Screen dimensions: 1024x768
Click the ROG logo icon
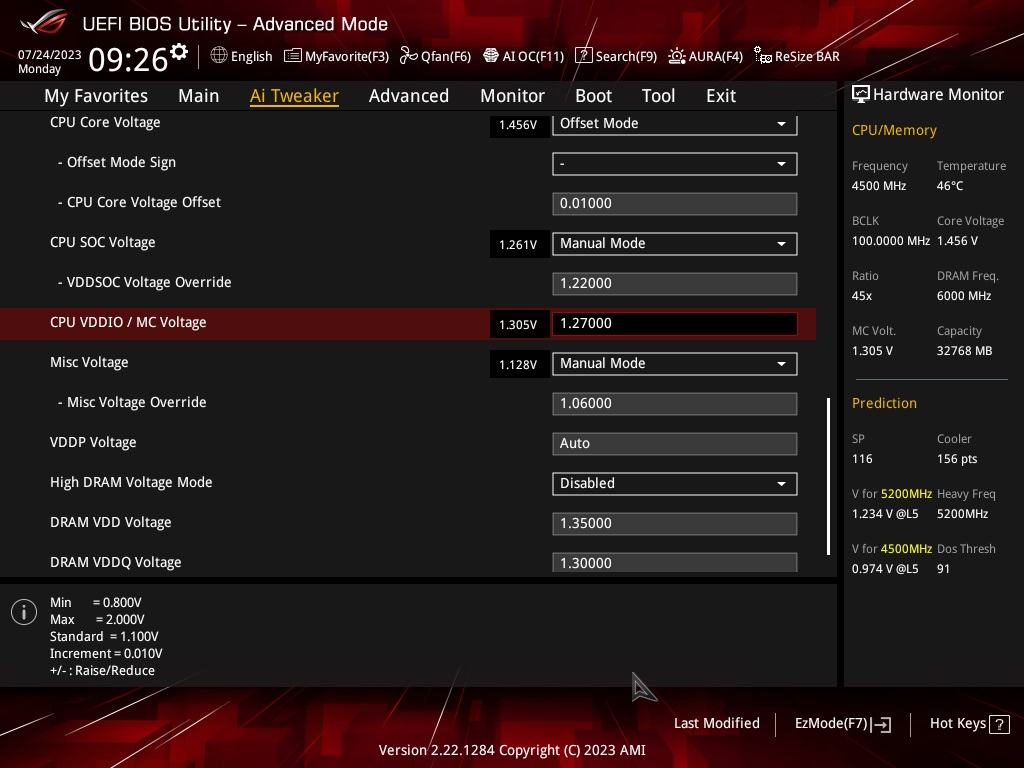coord(44,22)
